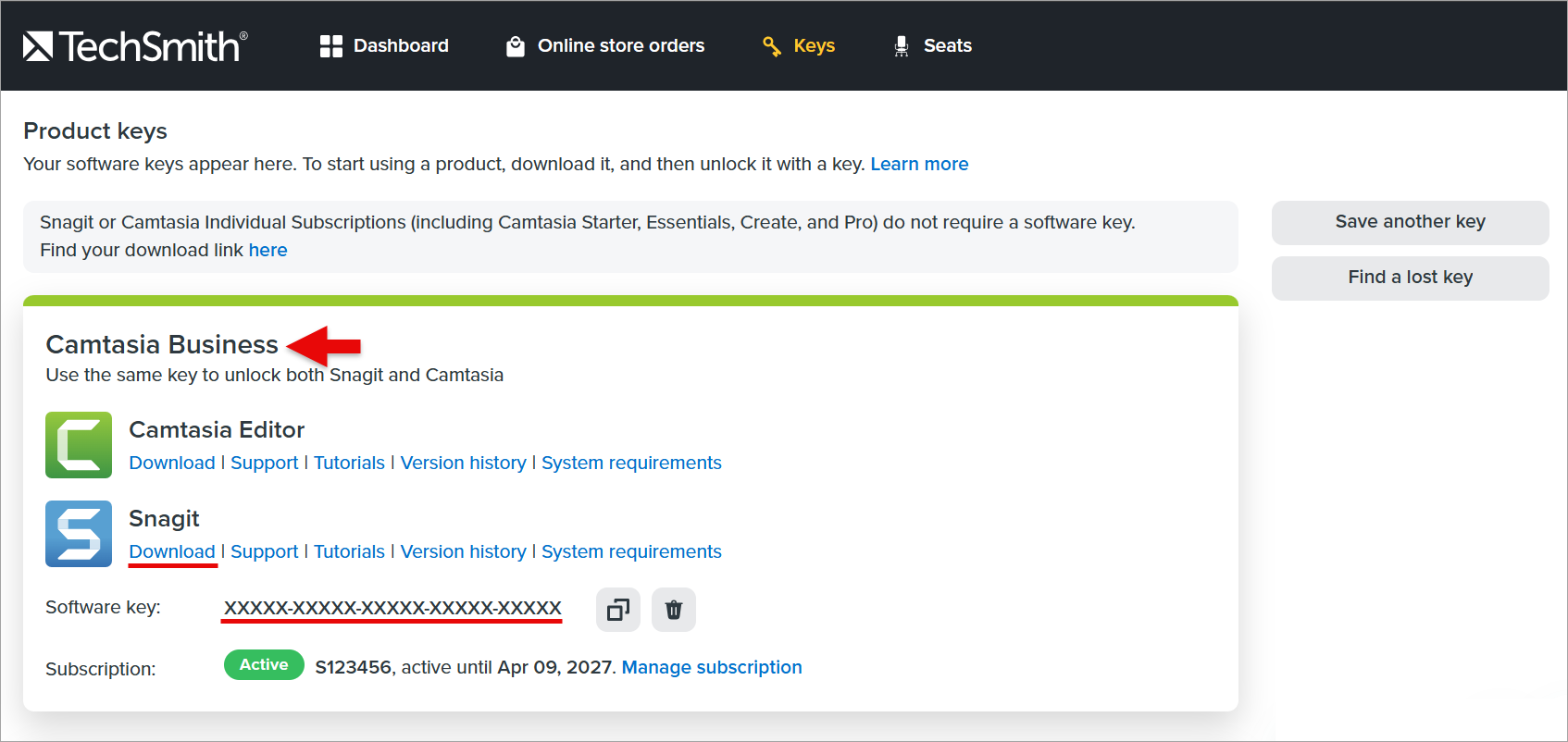Click Find a lost key button
The height and width of the screenshot is (742, 1568).
[x=1410, y=278]
